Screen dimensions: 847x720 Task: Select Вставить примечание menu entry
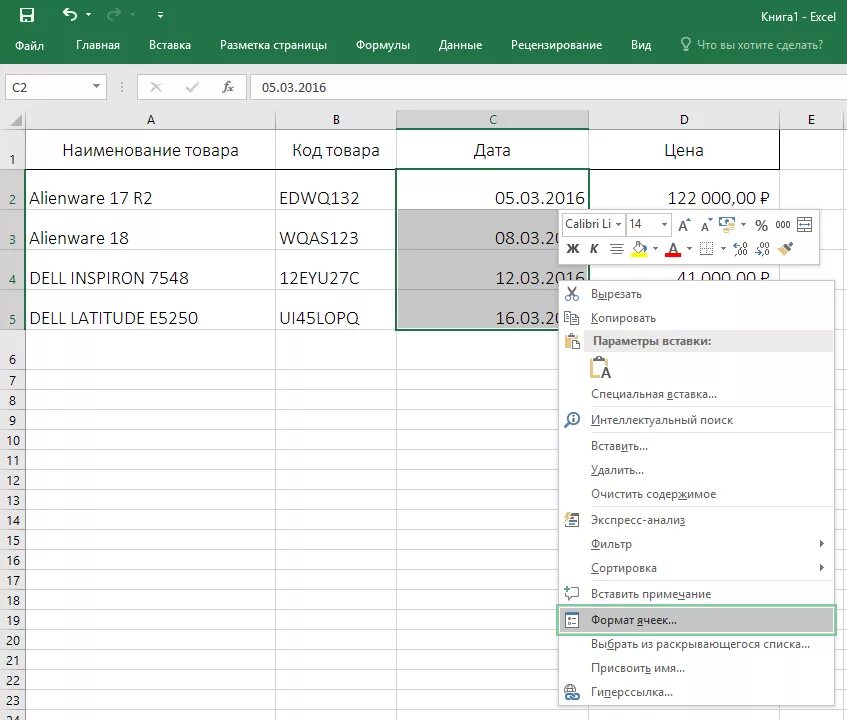(x=697, y=594)
